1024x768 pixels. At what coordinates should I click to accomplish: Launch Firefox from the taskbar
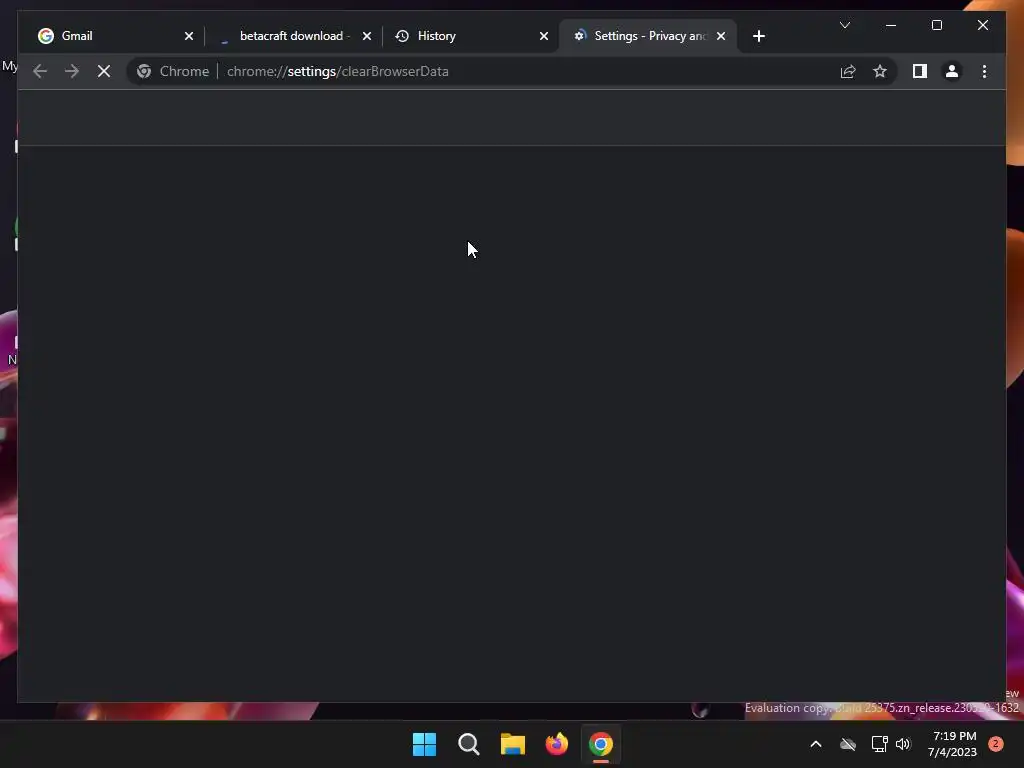(x=556, y=744)
